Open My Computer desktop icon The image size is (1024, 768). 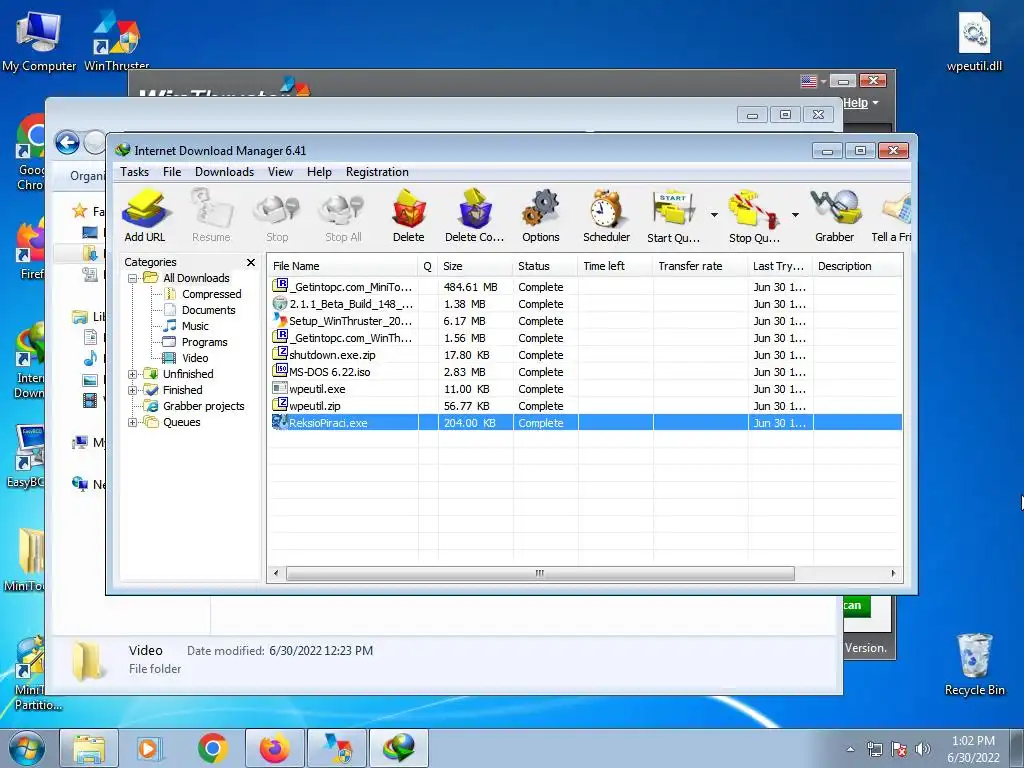[39, 42]
